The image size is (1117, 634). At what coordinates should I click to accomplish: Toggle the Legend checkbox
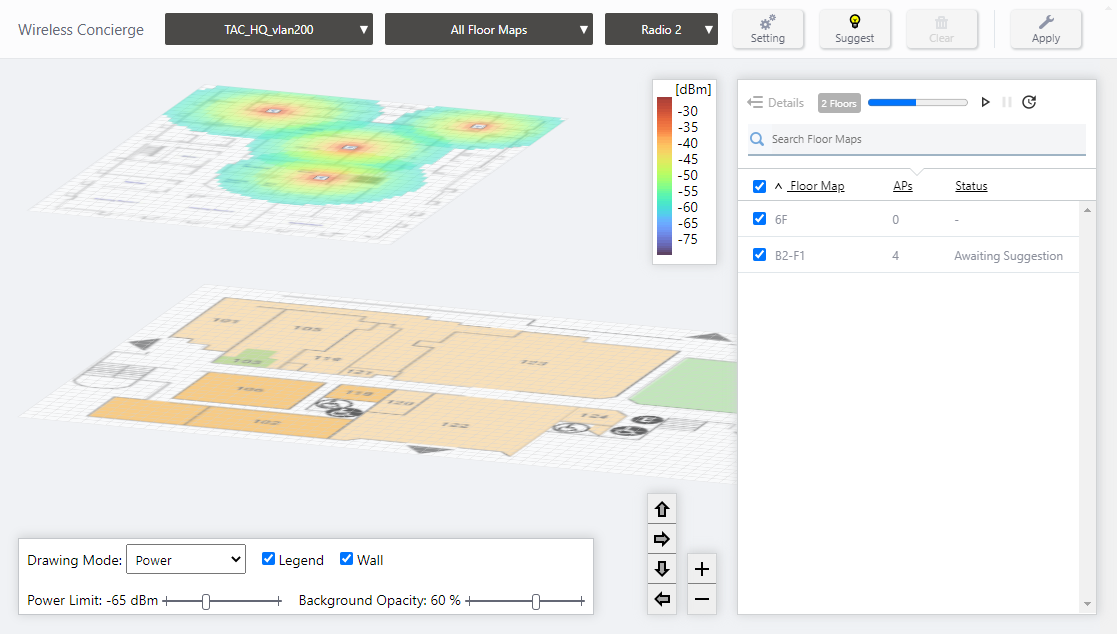click(x=268, y=559)
